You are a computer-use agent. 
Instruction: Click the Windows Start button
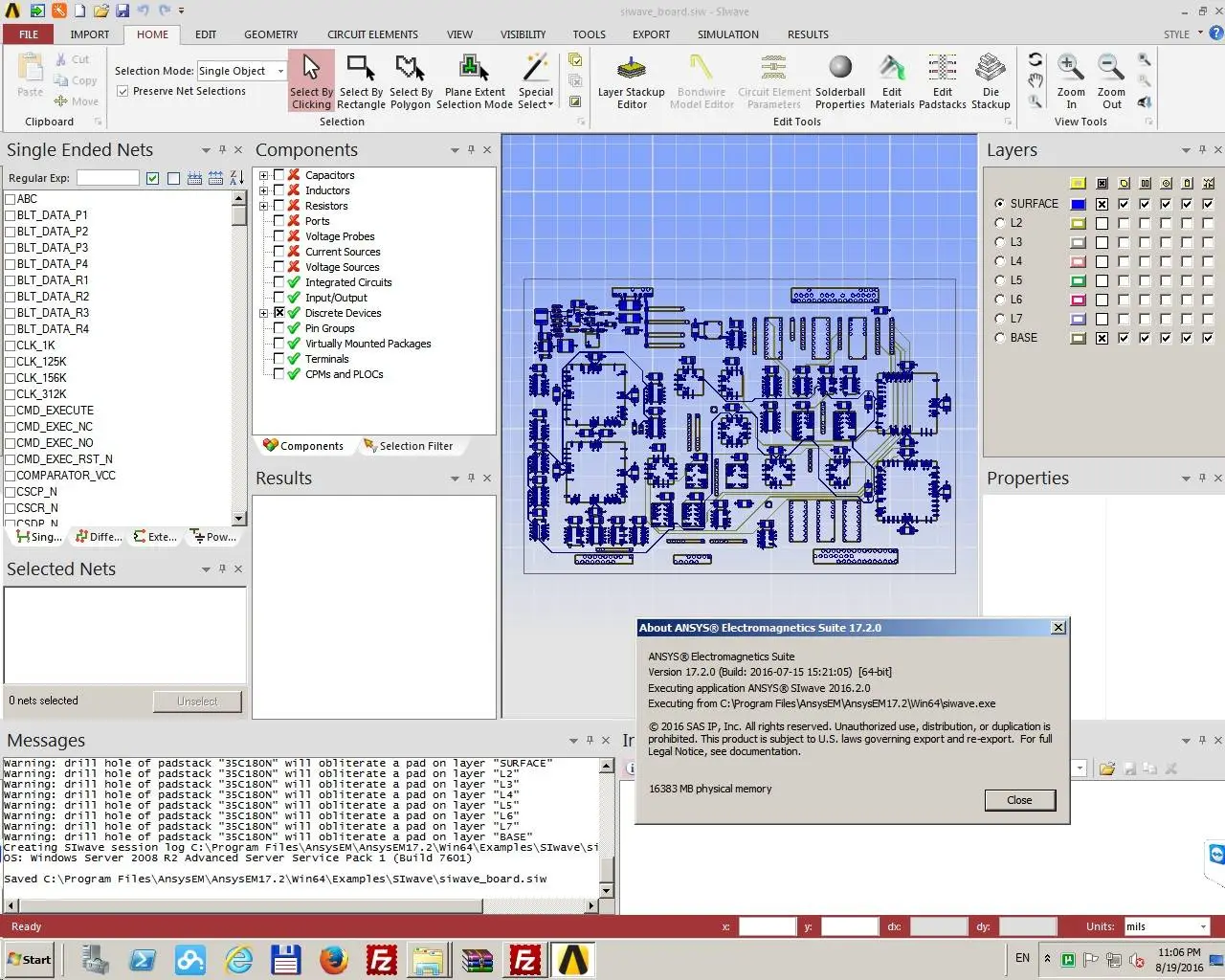point(29,959)
